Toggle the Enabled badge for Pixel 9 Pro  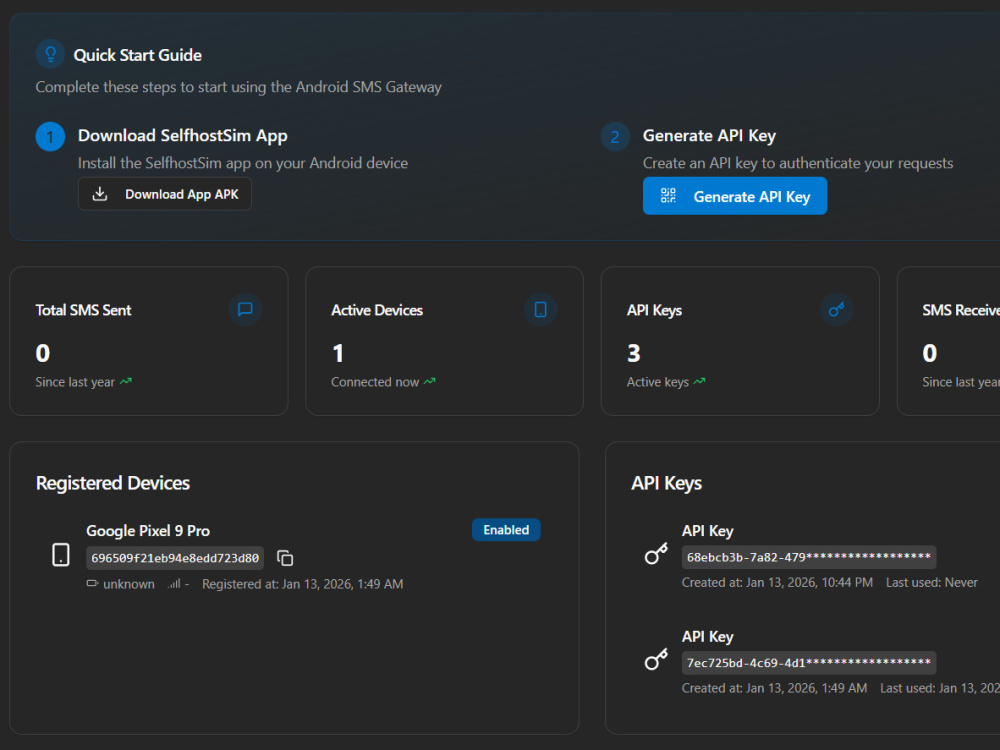(506, 530)
